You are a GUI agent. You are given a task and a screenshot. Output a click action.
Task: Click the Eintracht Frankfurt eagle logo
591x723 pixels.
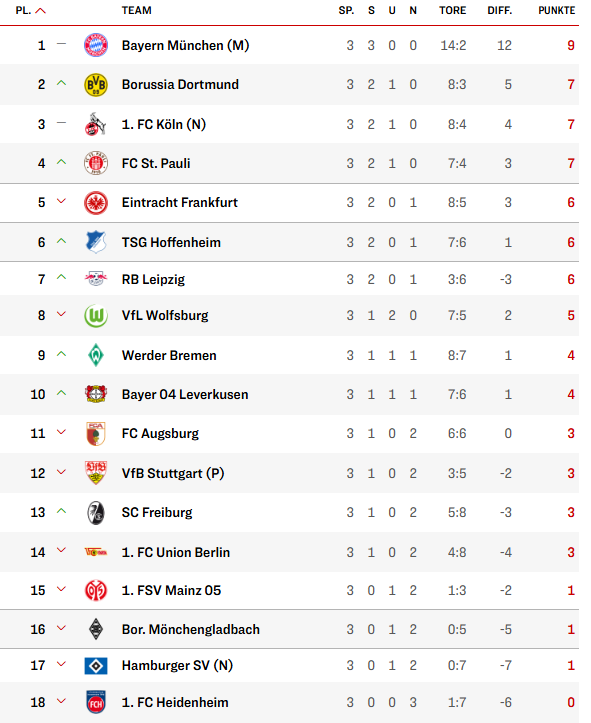[96, 203]
